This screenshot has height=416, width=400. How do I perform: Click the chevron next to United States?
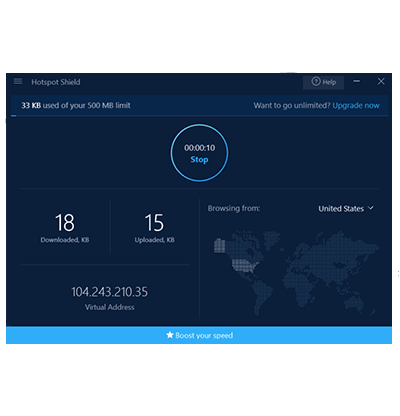coord(370,208)
